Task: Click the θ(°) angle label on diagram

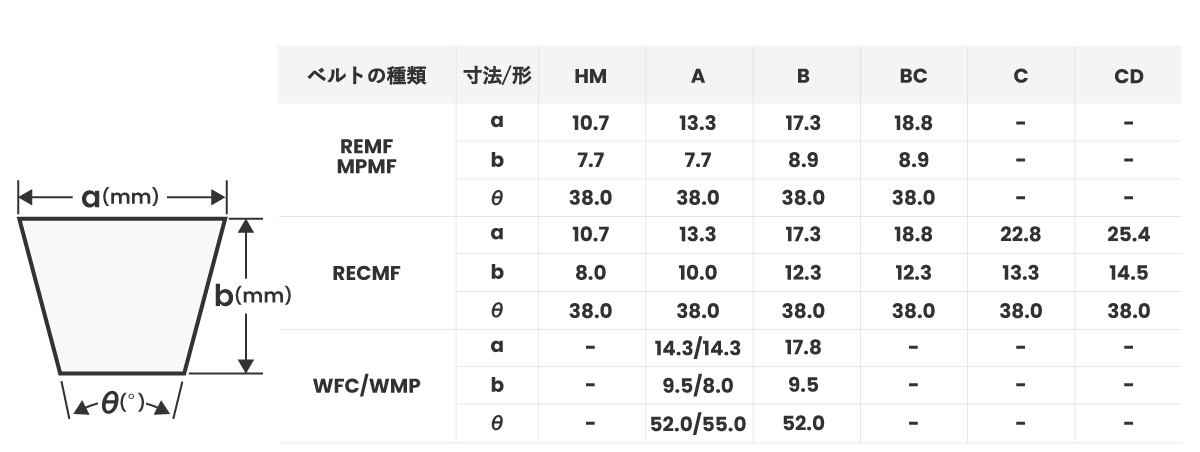Action: pyautogui.click(x=122, y=403)
